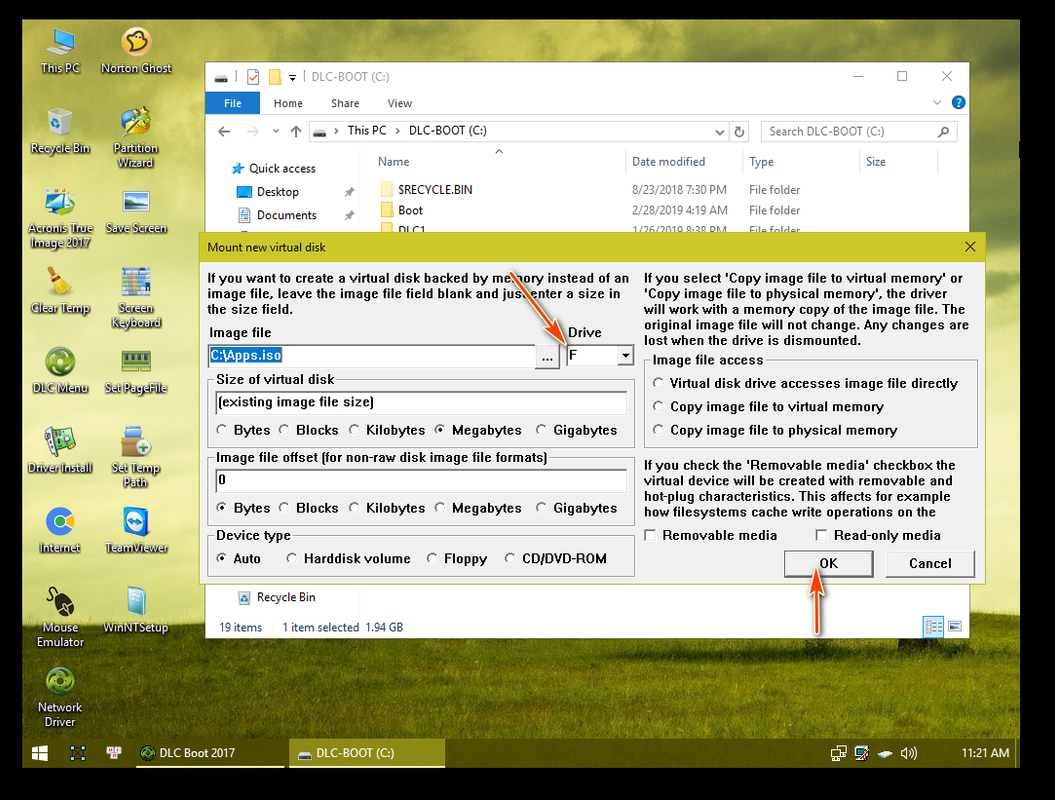Enable the Read-only media checkbox
This screenshot has width=1055, height=800.
click(878, 535)
